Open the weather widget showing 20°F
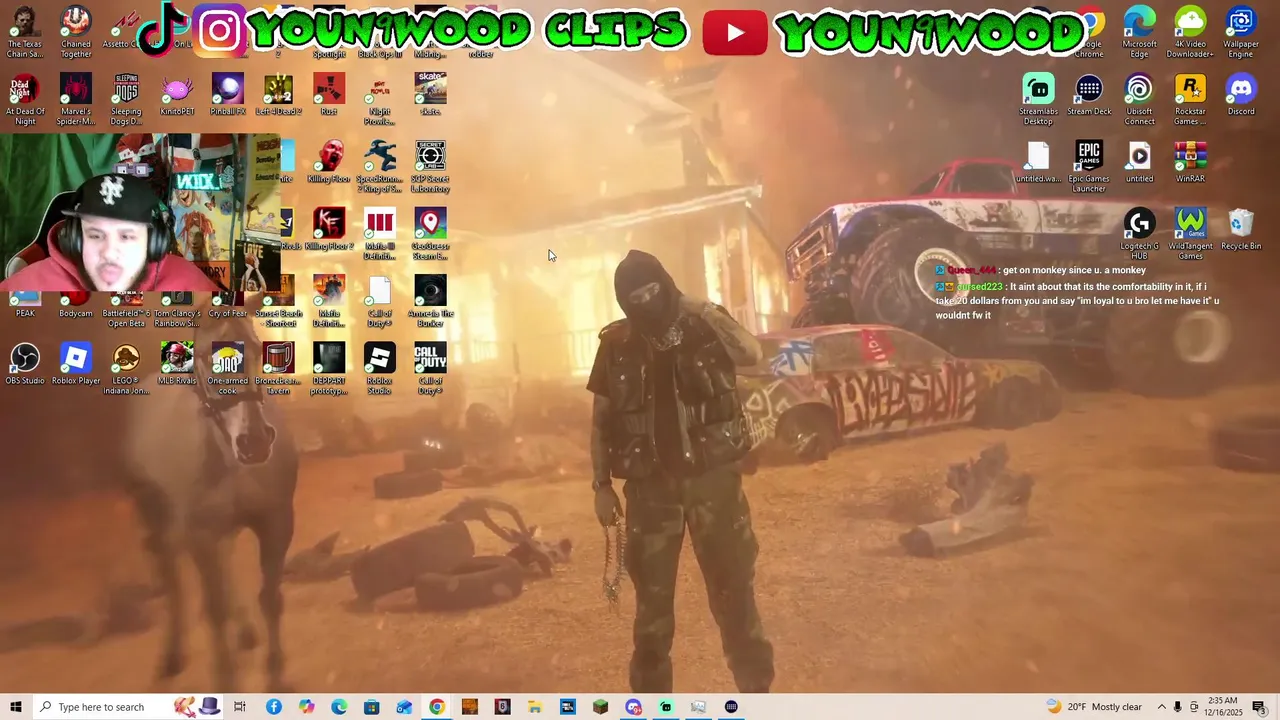This screenshot has height=720, width=1280. pyautogui.click(x=1093, y=707)
